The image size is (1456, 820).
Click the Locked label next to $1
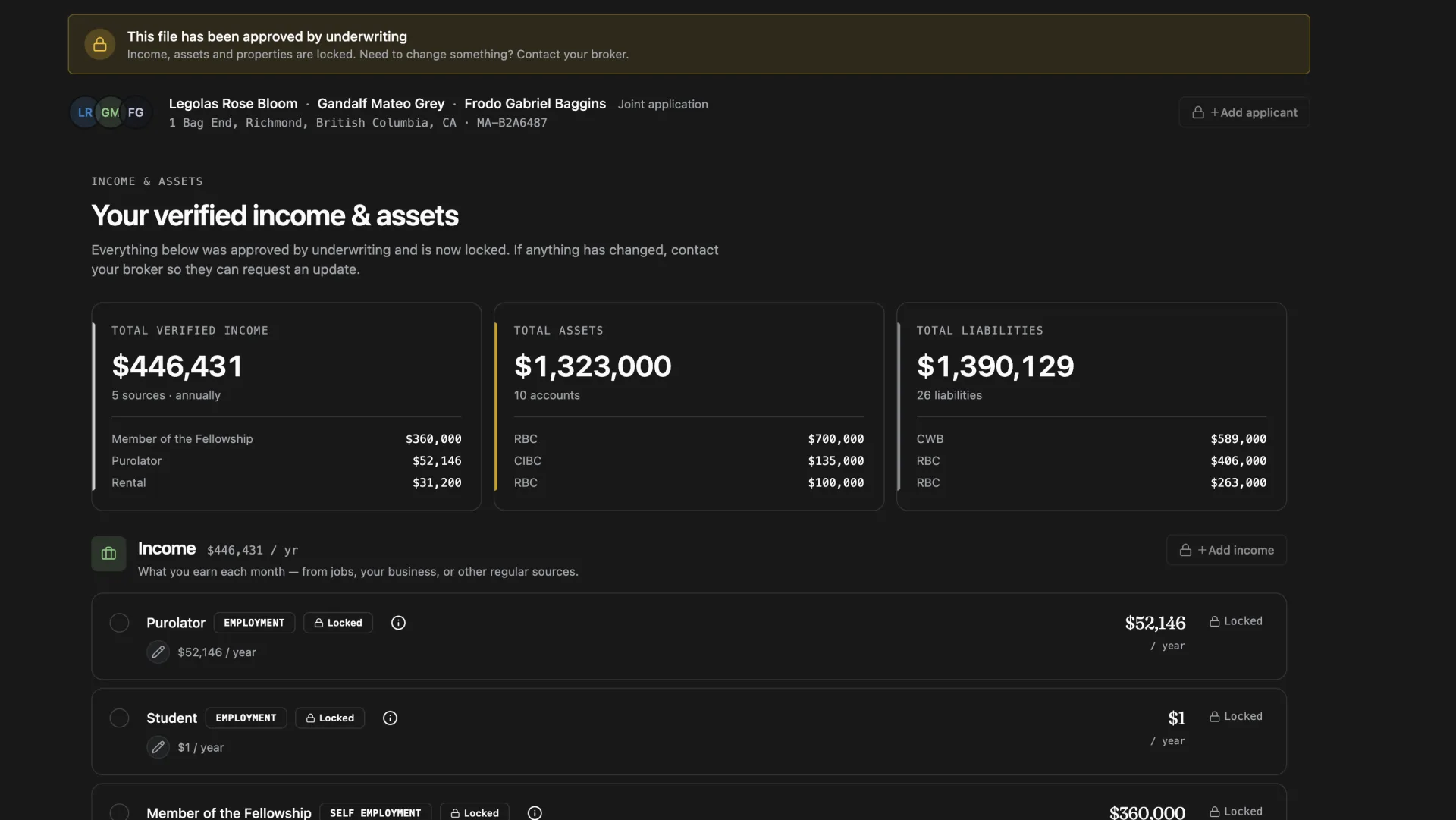(1236, 717)
